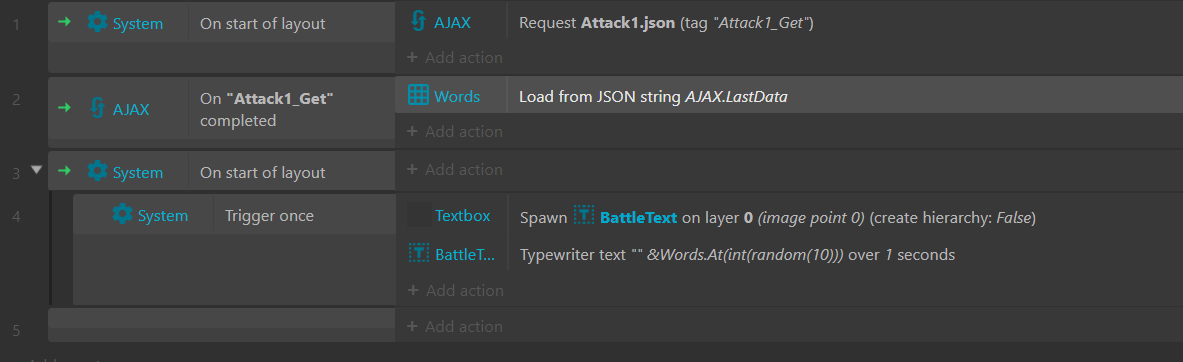Click the AJAX icon in event 2 condition
This screenshot has height=362, width=1183.
97,109
